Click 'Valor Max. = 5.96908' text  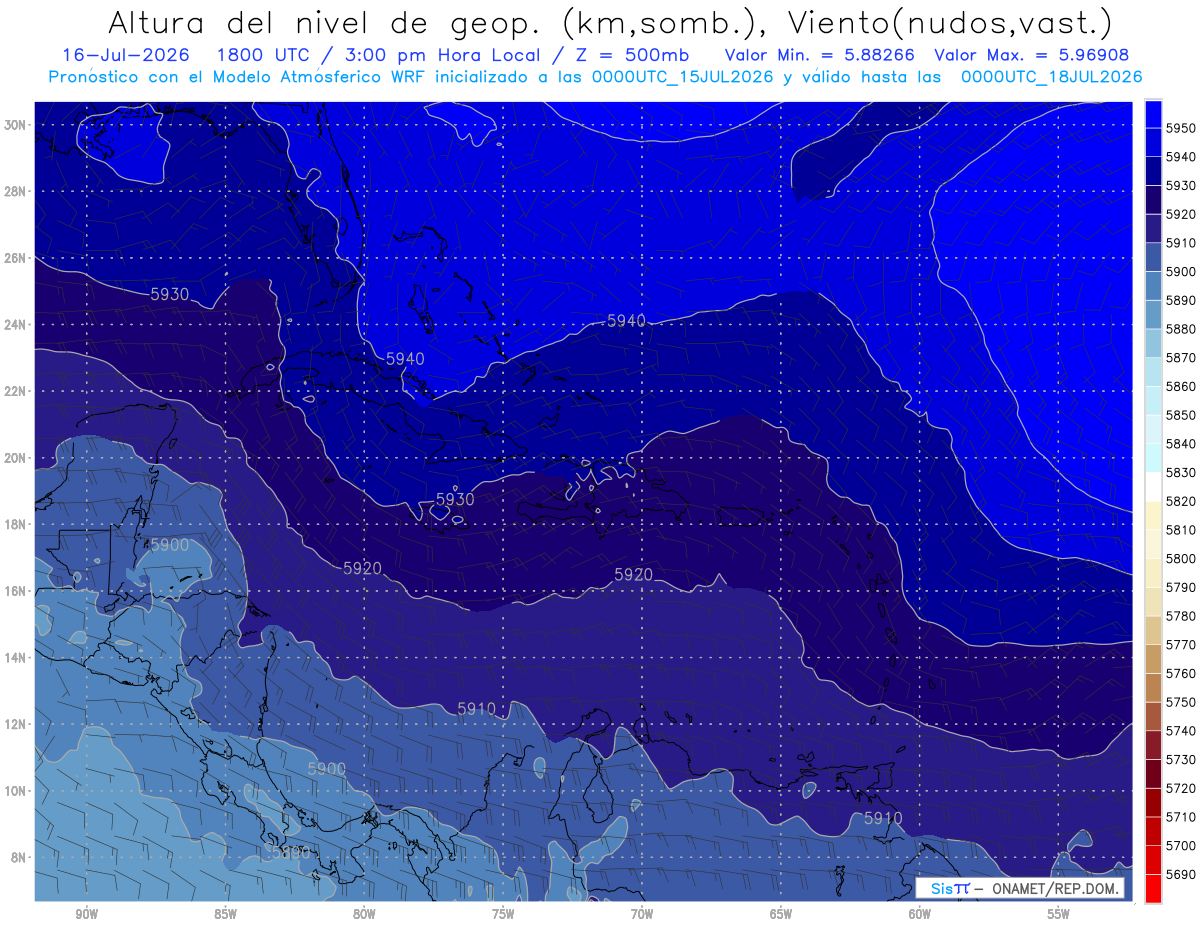point(1033,55)
